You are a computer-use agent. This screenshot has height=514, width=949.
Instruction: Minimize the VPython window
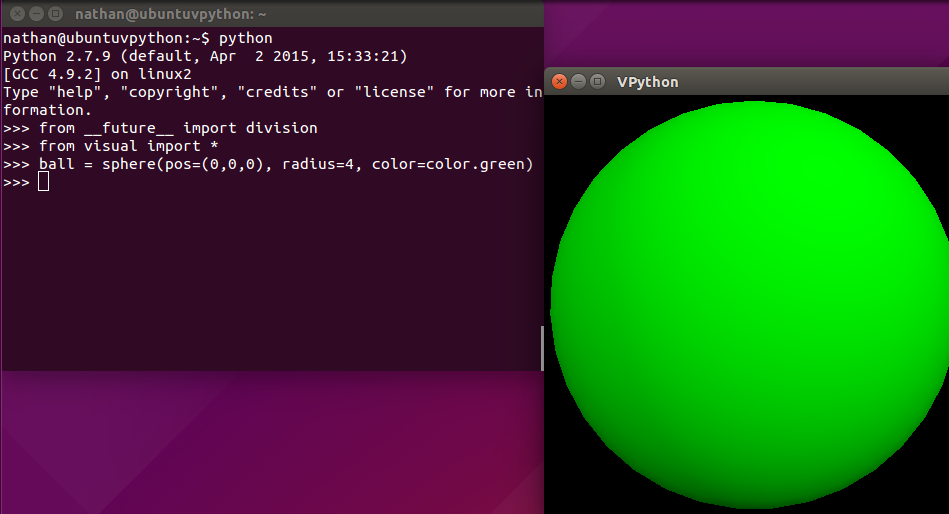tap(578, 81)
